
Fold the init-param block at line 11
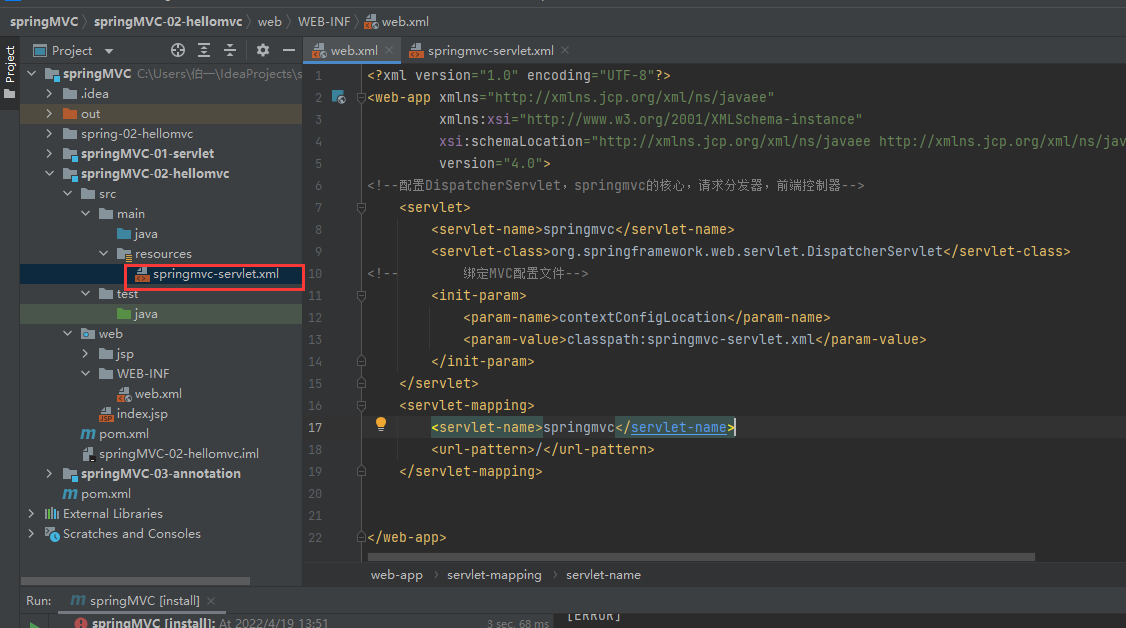[x=361, y=295]
